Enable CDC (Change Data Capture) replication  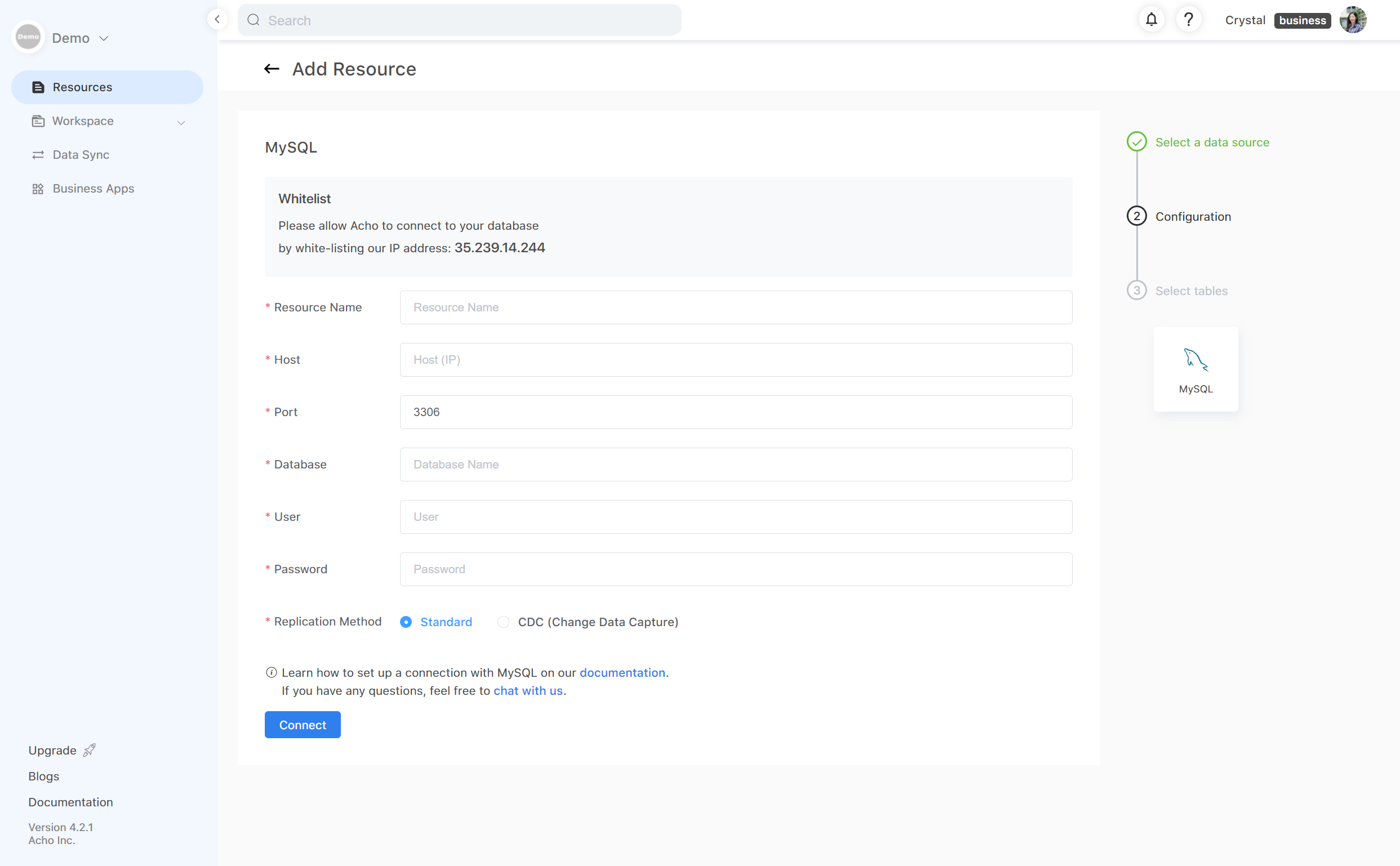pyautogui.click(x=503, y=622)
